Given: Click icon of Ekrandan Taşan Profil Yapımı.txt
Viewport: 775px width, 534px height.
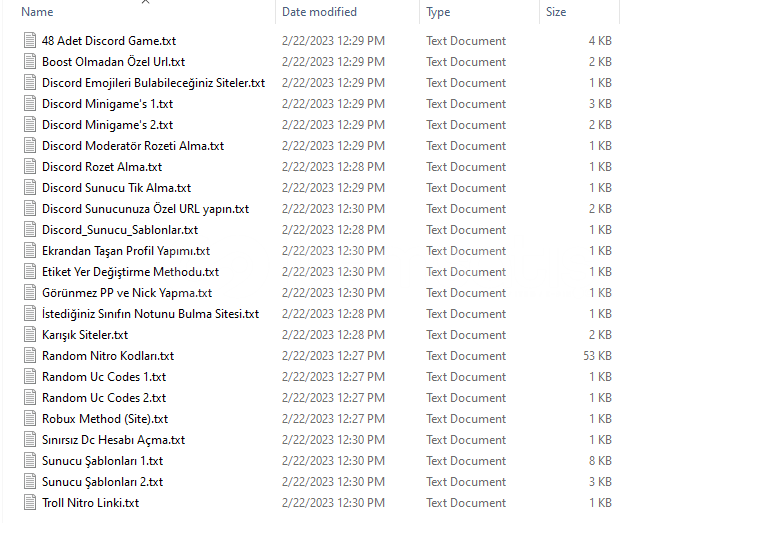Looking at the screenshot, I should coord(30,251).
